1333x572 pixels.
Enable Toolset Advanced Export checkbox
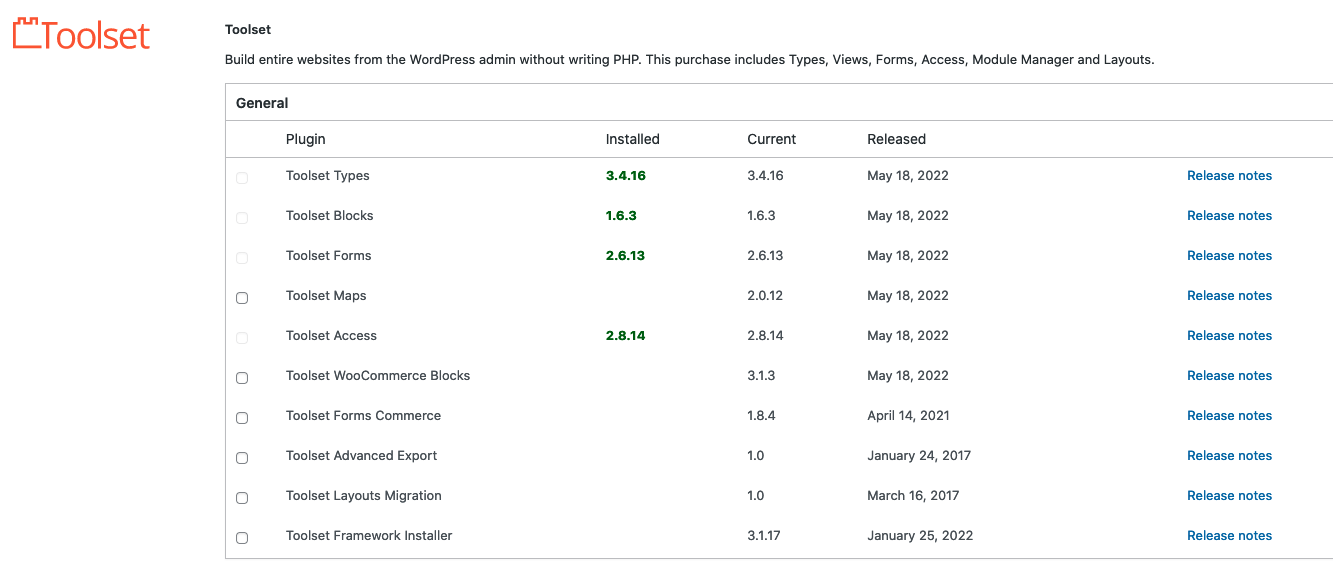242,458
